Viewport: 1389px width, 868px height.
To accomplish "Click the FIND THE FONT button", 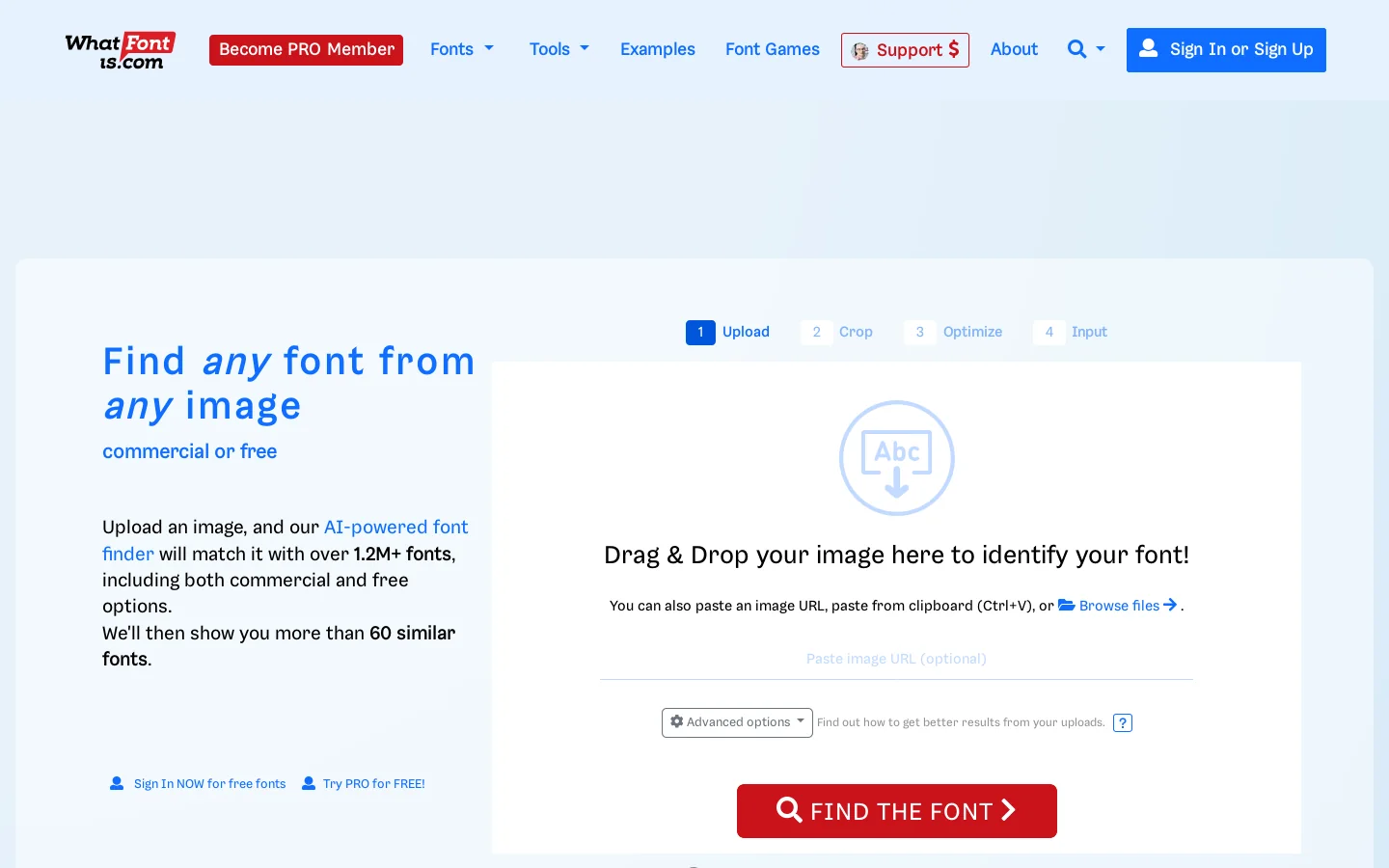I will tap(897, 811).
